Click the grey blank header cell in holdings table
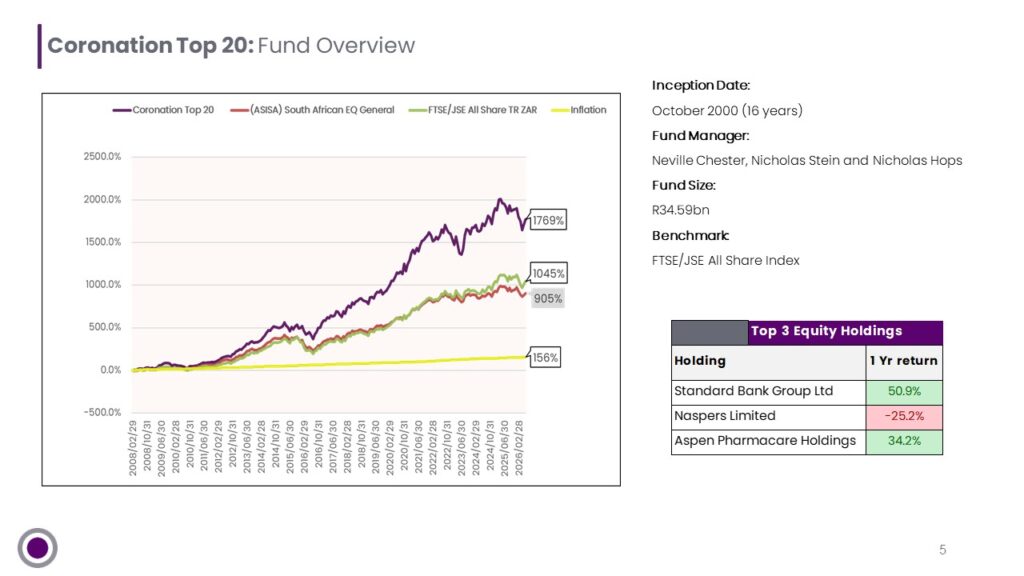 tap(710, 332)
